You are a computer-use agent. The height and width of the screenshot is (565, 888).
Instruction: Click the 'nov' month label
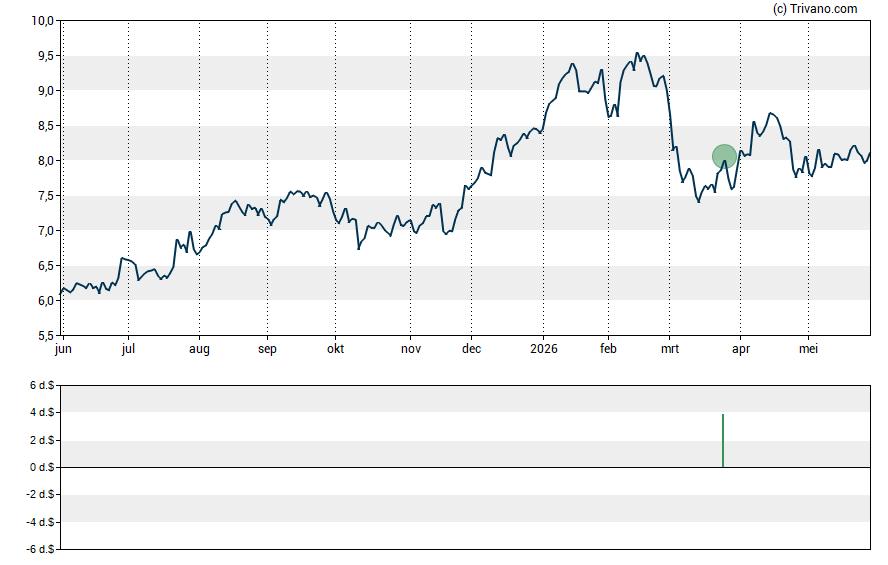(411, 349)
